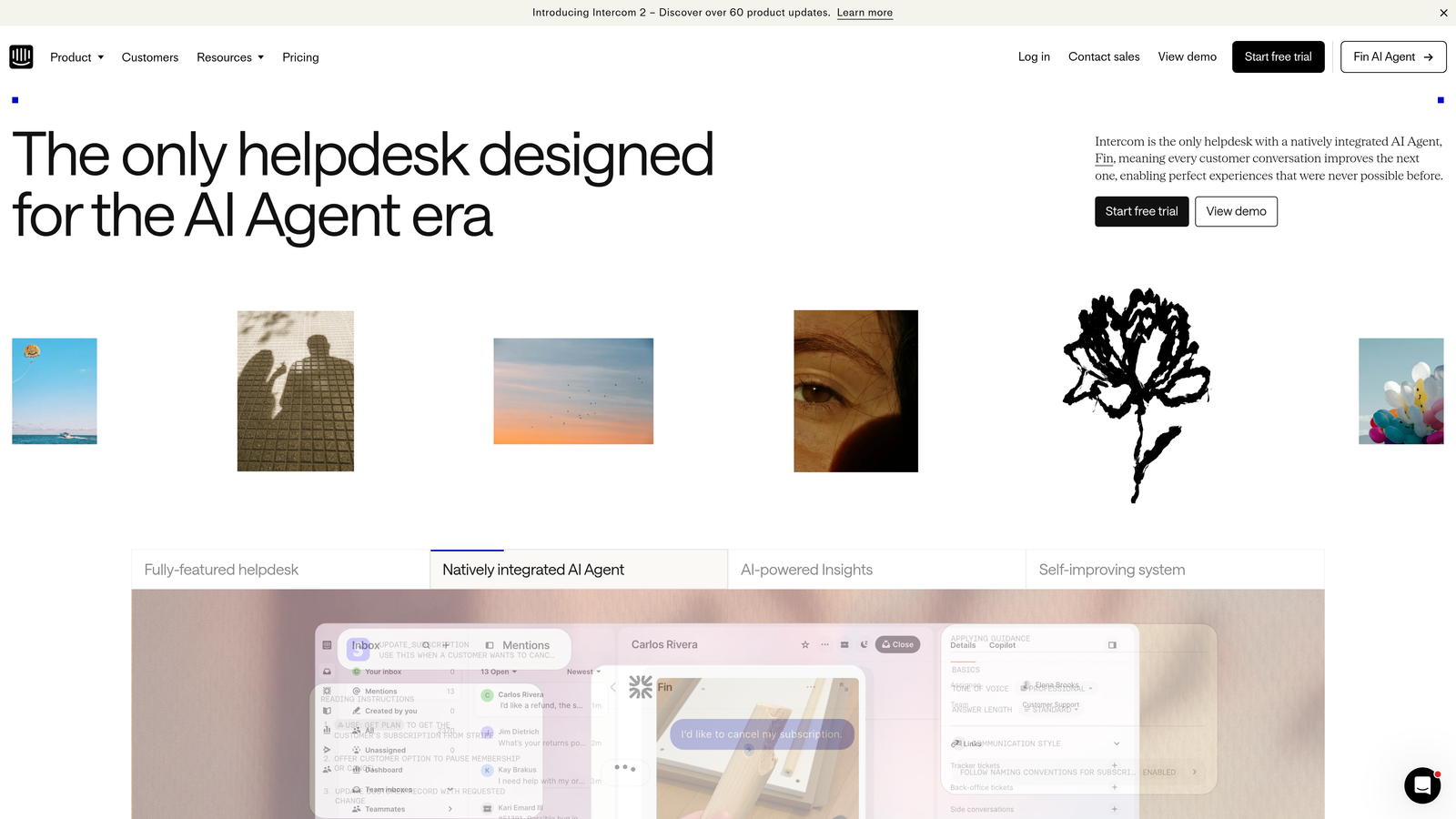Dismiss the Intercom 2 announcement banner

click(1443, 13)
